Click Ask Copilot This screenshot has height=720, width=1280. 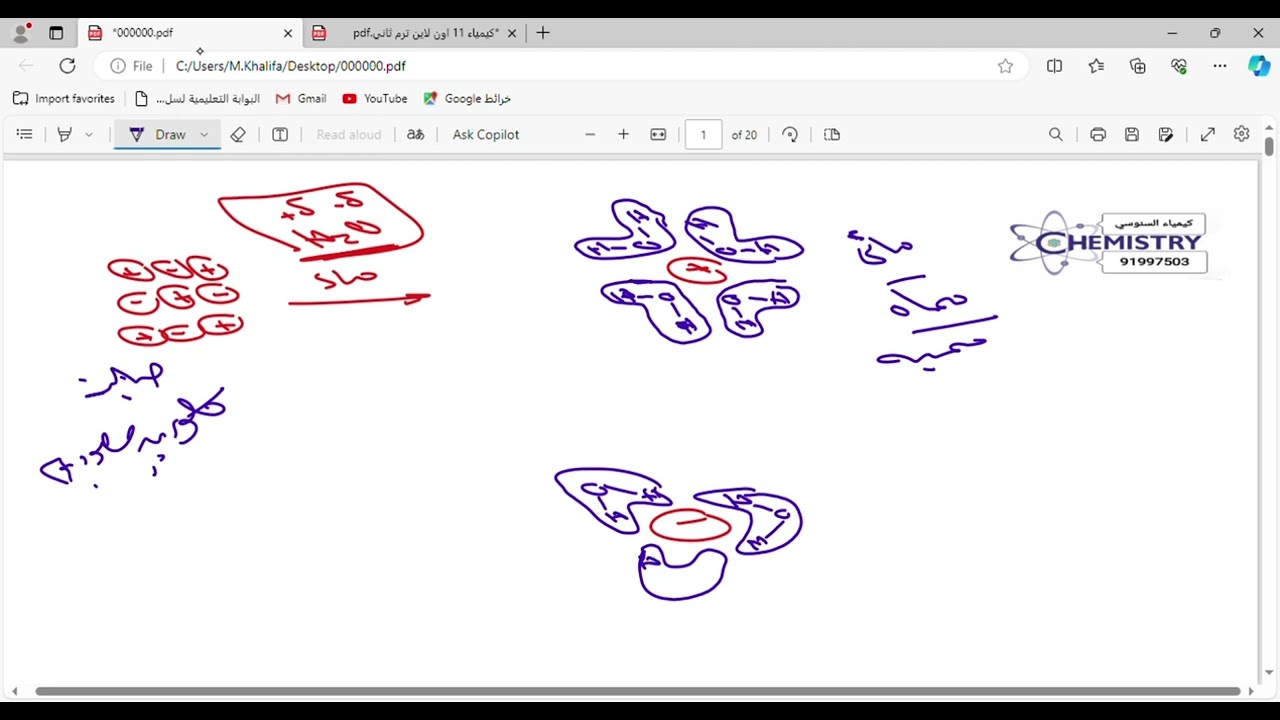pos(486,134)
